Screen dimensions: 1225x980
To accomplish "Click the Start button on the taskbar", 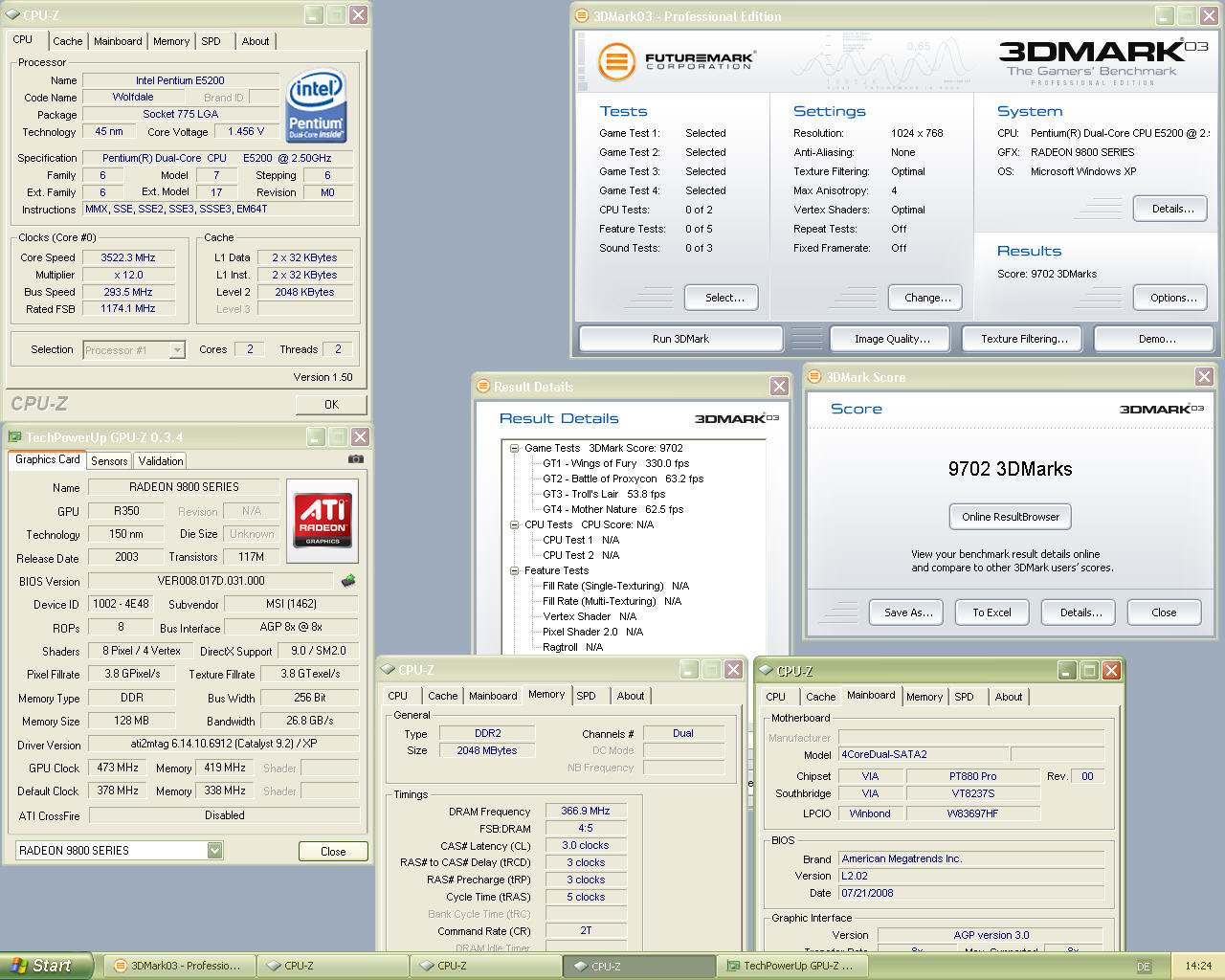I will [46, 966].
